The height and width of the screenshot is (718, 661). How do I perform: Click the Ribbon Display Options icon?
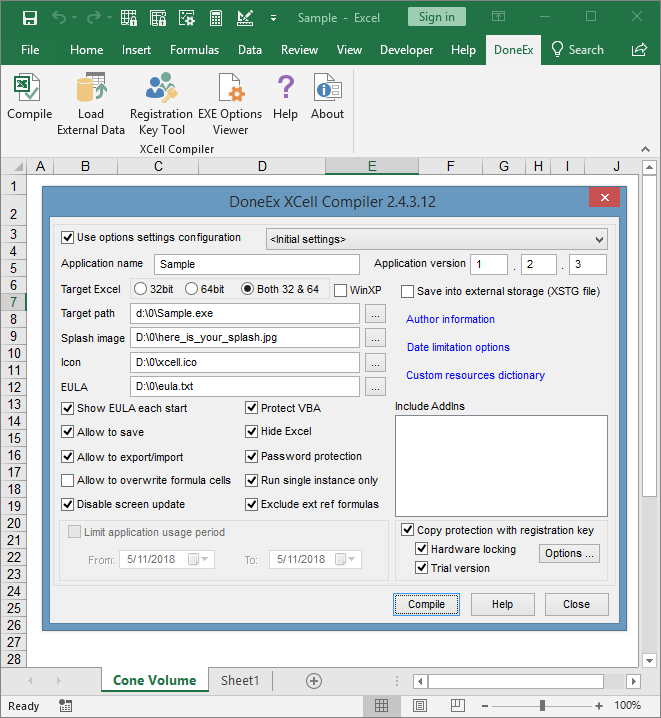498,17
